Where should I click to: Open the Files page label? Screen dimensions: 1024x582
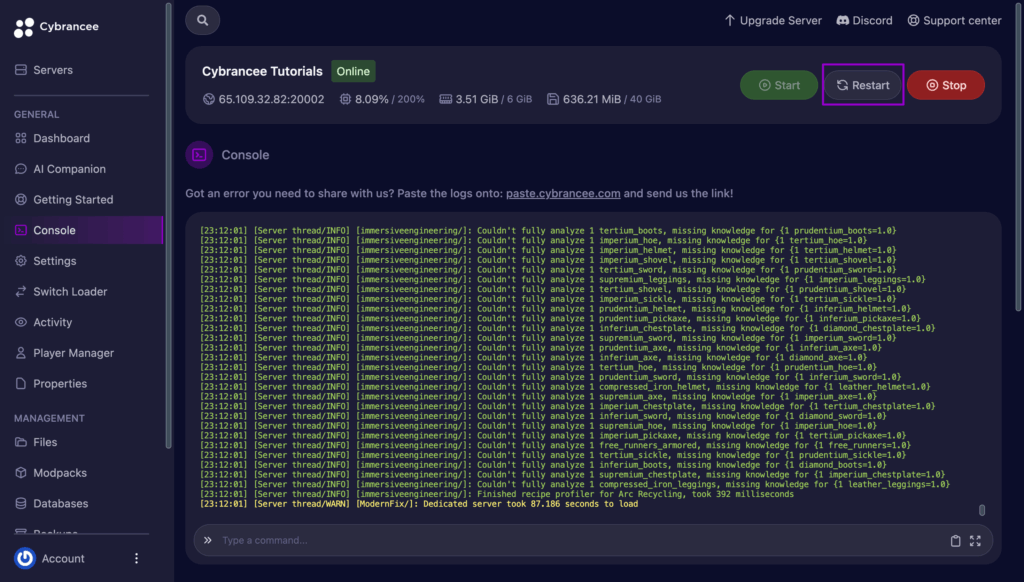45,442
